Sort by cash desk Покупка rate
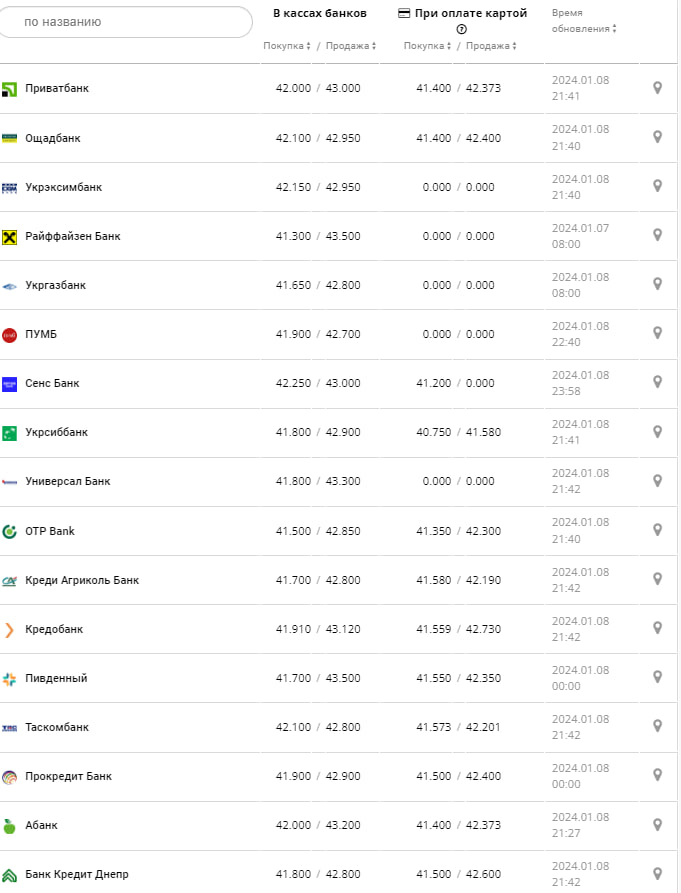This screenshot has height=893, width=681. click(x=287, y=46)
